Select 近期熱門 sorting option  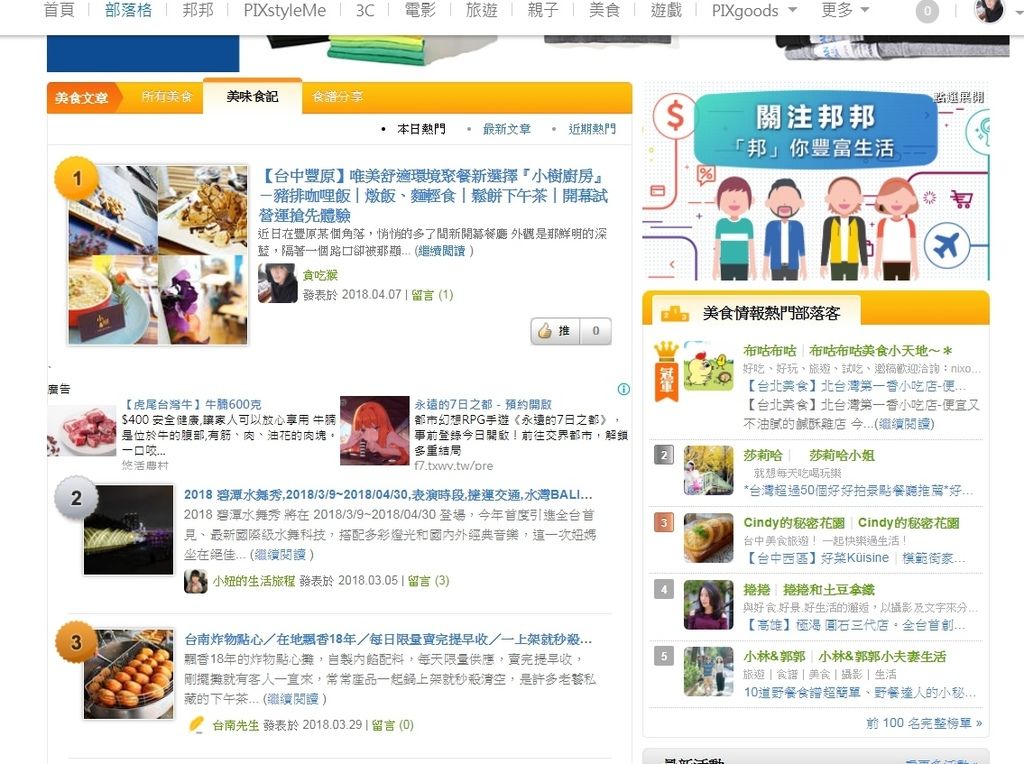[592, 129]
